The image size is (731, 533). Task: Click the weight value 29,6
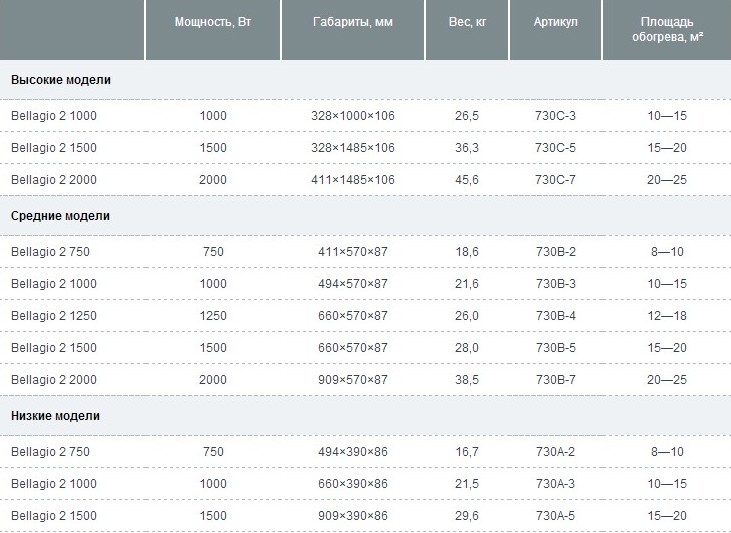click(x=467, y=516)
